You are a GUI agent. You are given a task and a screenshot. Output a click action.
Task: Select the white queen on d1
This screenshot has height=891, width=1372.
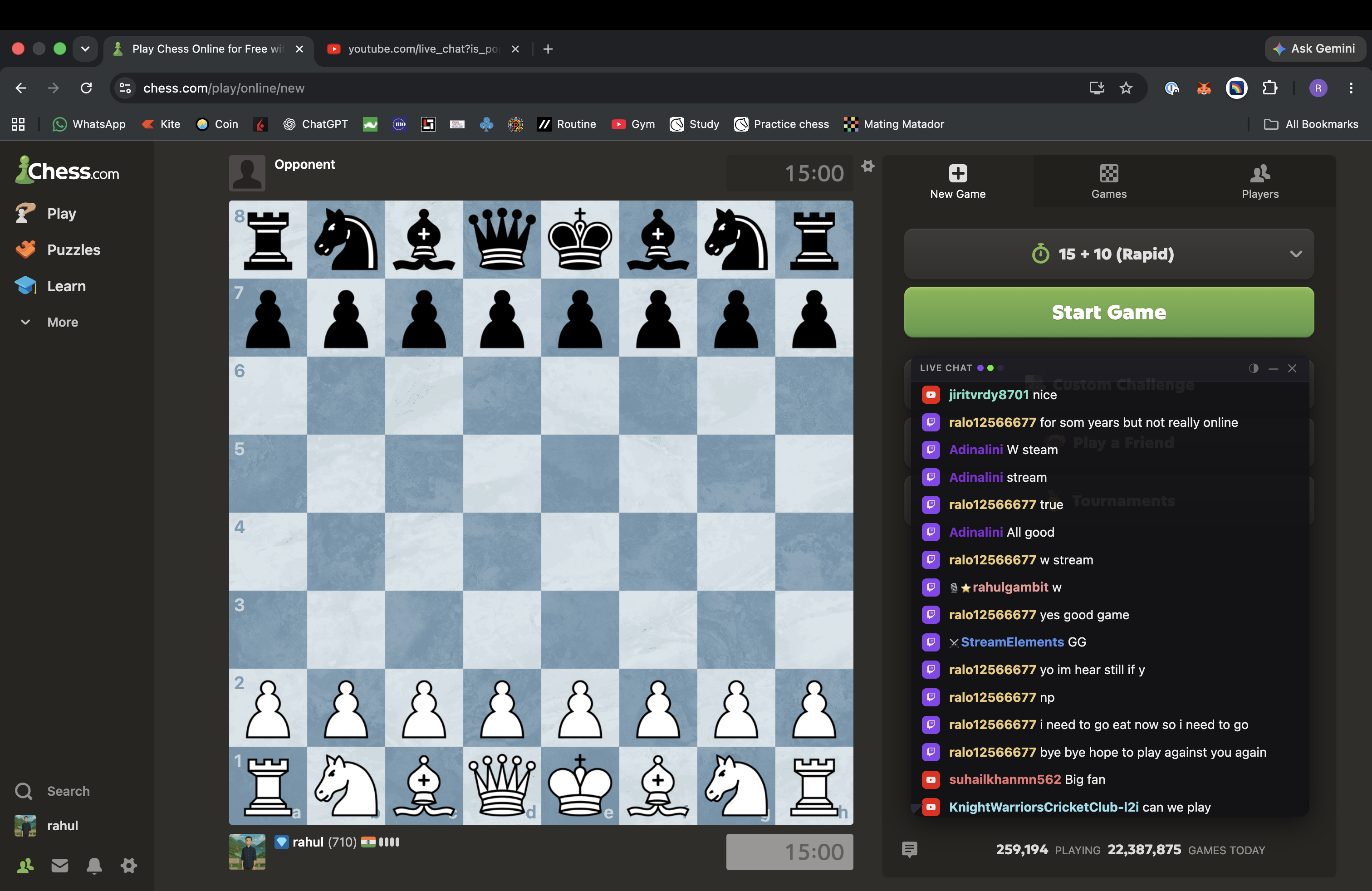(x=502, y=786)
